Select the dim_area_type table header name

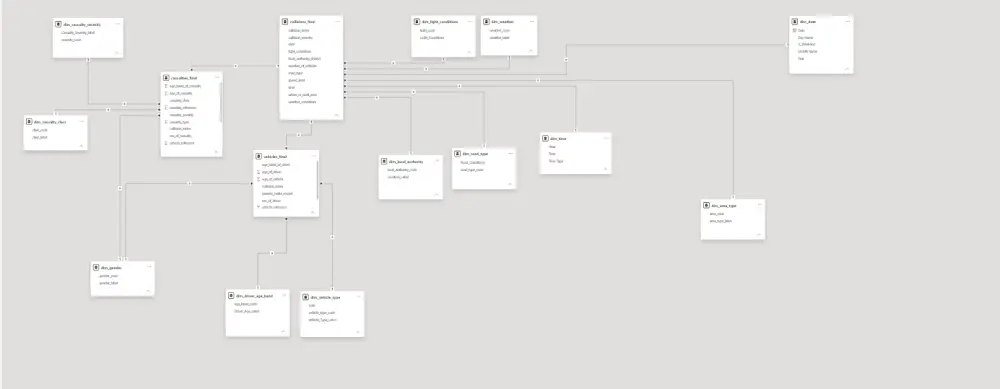724,206
